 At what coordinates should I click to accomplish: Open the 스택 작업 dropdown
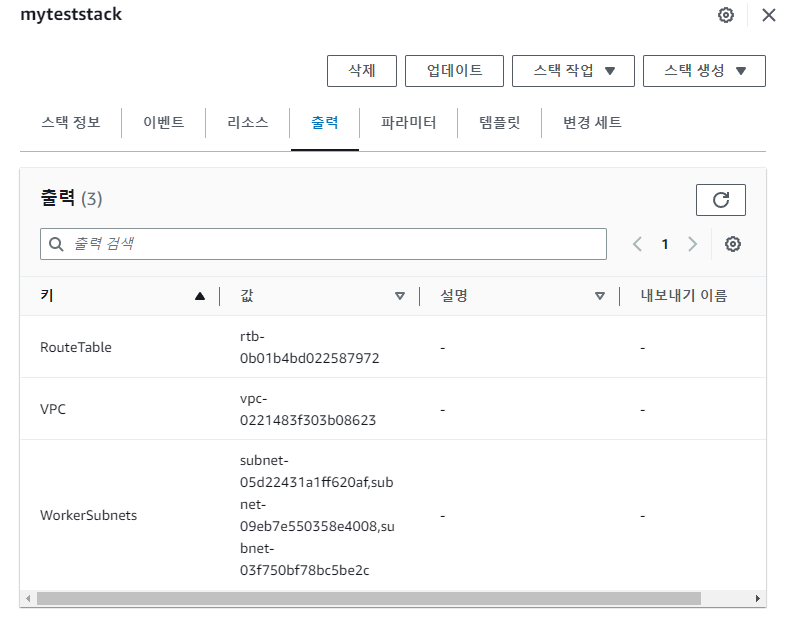pyautogui.click(x=573, y=71)
